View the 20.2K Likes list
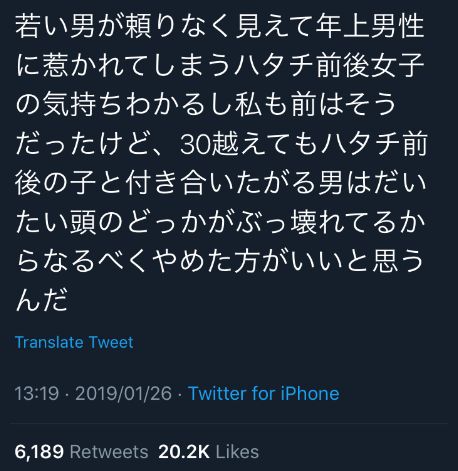The height and width of the screenshot is (471, 458). tap(209, 452)
